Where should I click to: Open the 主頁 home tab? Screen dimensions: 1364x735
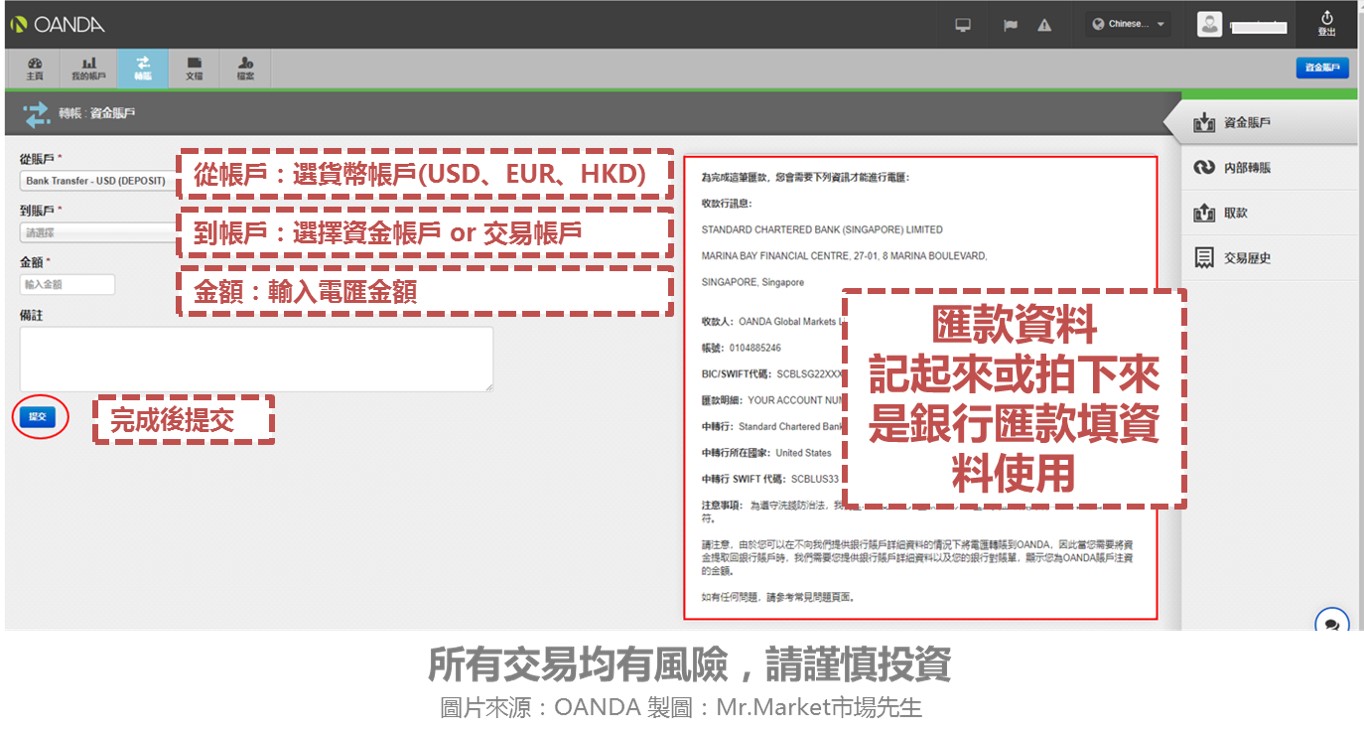[35, 68]
